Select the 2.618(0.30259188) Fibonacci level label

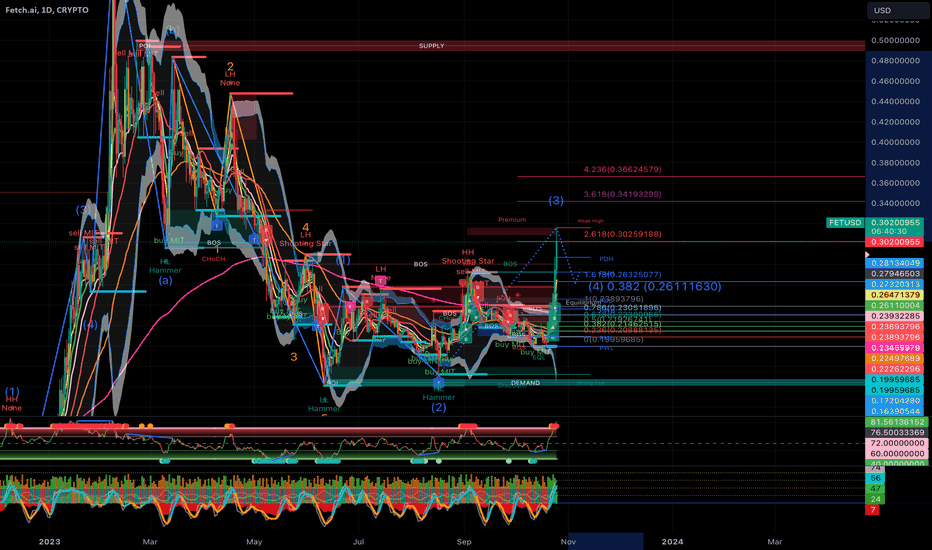tap(622, 234)
